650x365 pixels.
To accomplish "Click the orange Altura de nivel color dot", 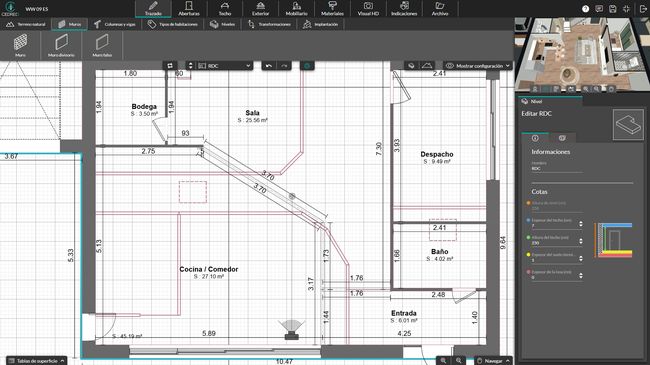I will (x=528, y=203).
